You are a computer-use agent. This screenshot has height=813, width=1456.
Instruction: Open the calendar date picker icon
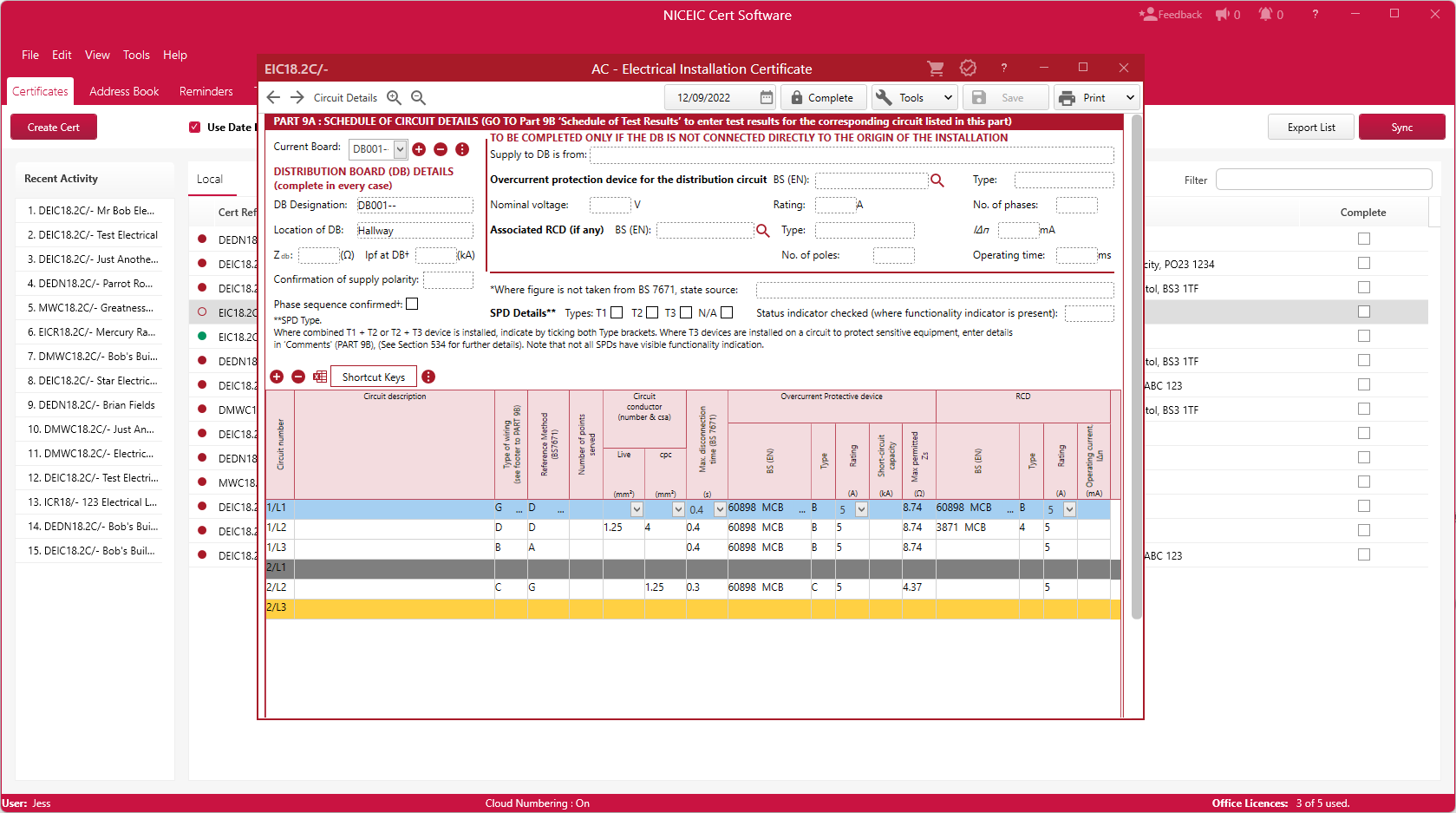coord(767,97)
